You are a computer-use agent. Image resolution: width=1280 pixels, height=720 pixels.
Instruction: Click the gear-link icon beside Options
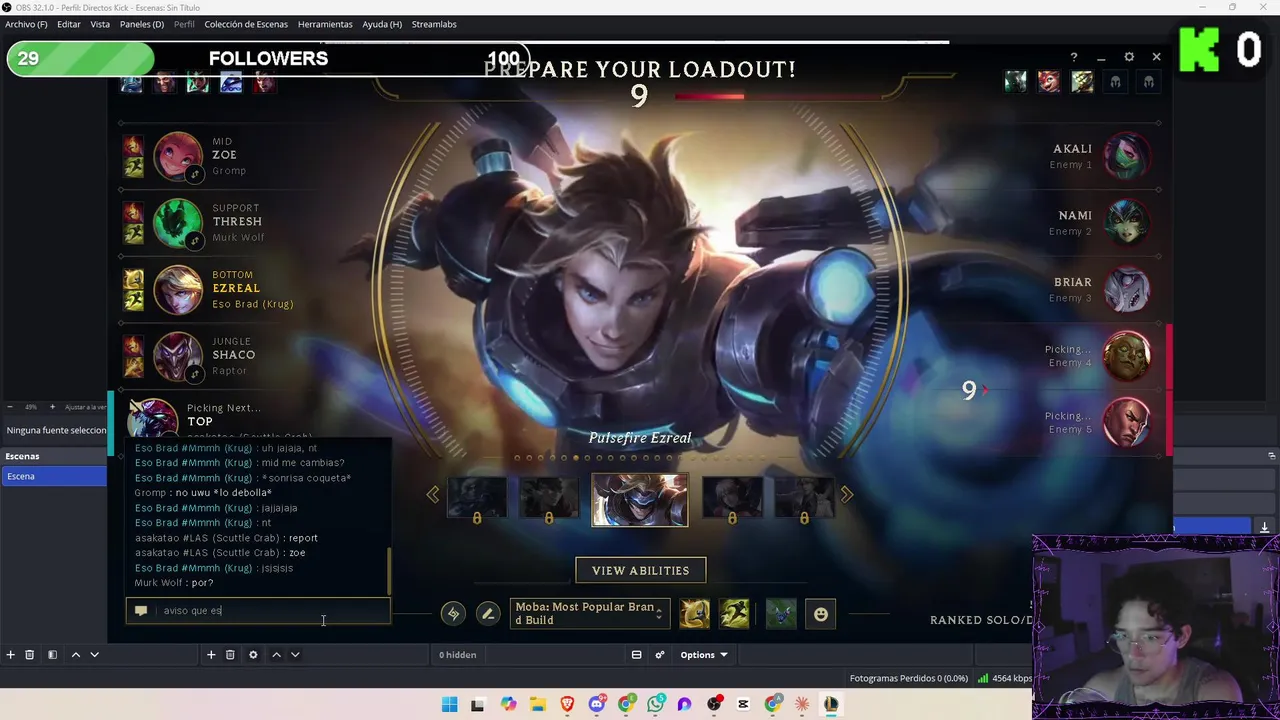(660, 655)
